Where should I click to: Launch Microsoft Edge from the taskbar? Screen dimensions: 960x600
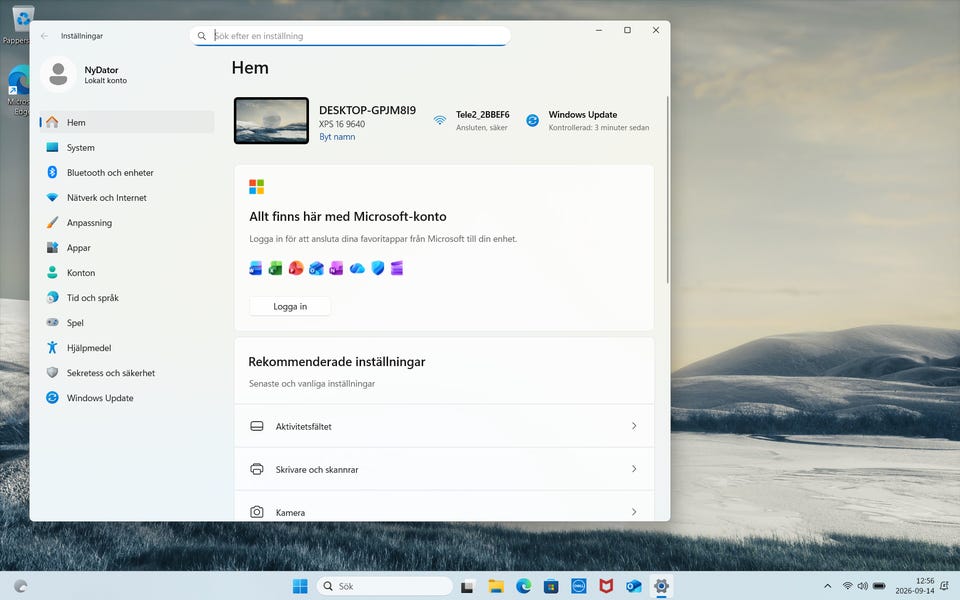(x=523, y=587)
